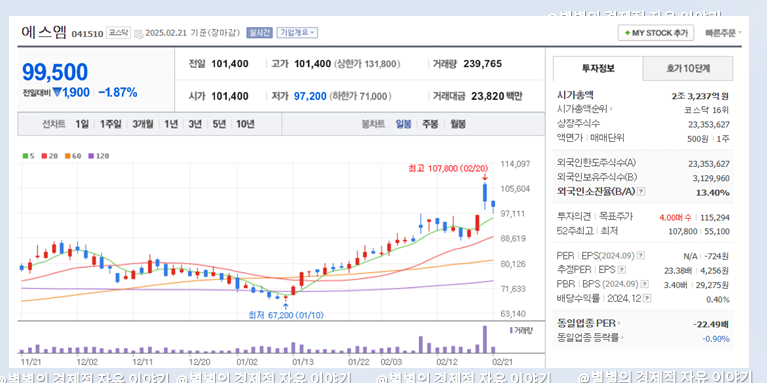Click the help icon beside PBR BPS(2024.09)

point(645,284)
